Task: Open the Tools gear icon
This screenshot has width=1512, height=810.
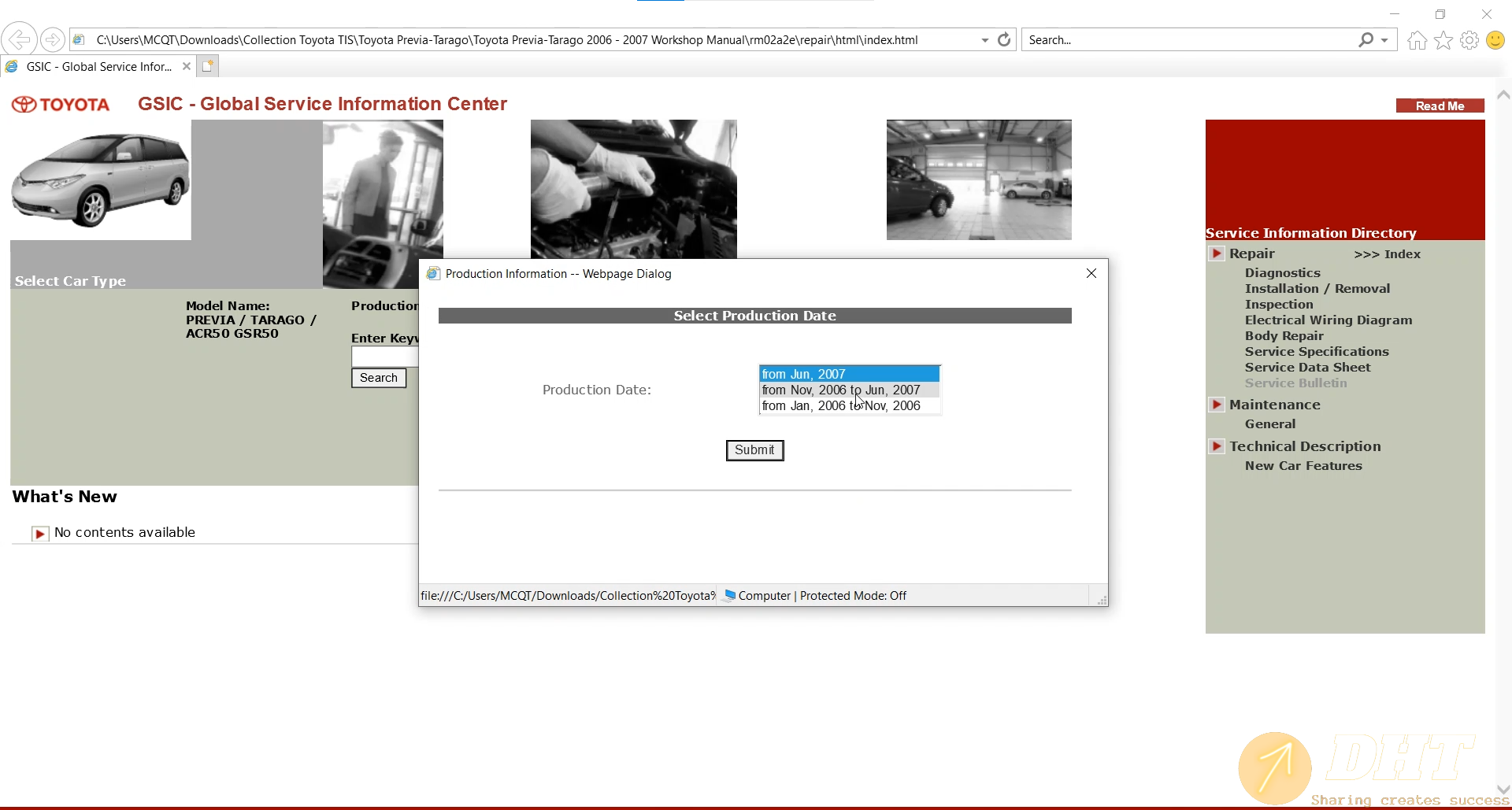Action: pyautogui.click(x=1469, y=40)
